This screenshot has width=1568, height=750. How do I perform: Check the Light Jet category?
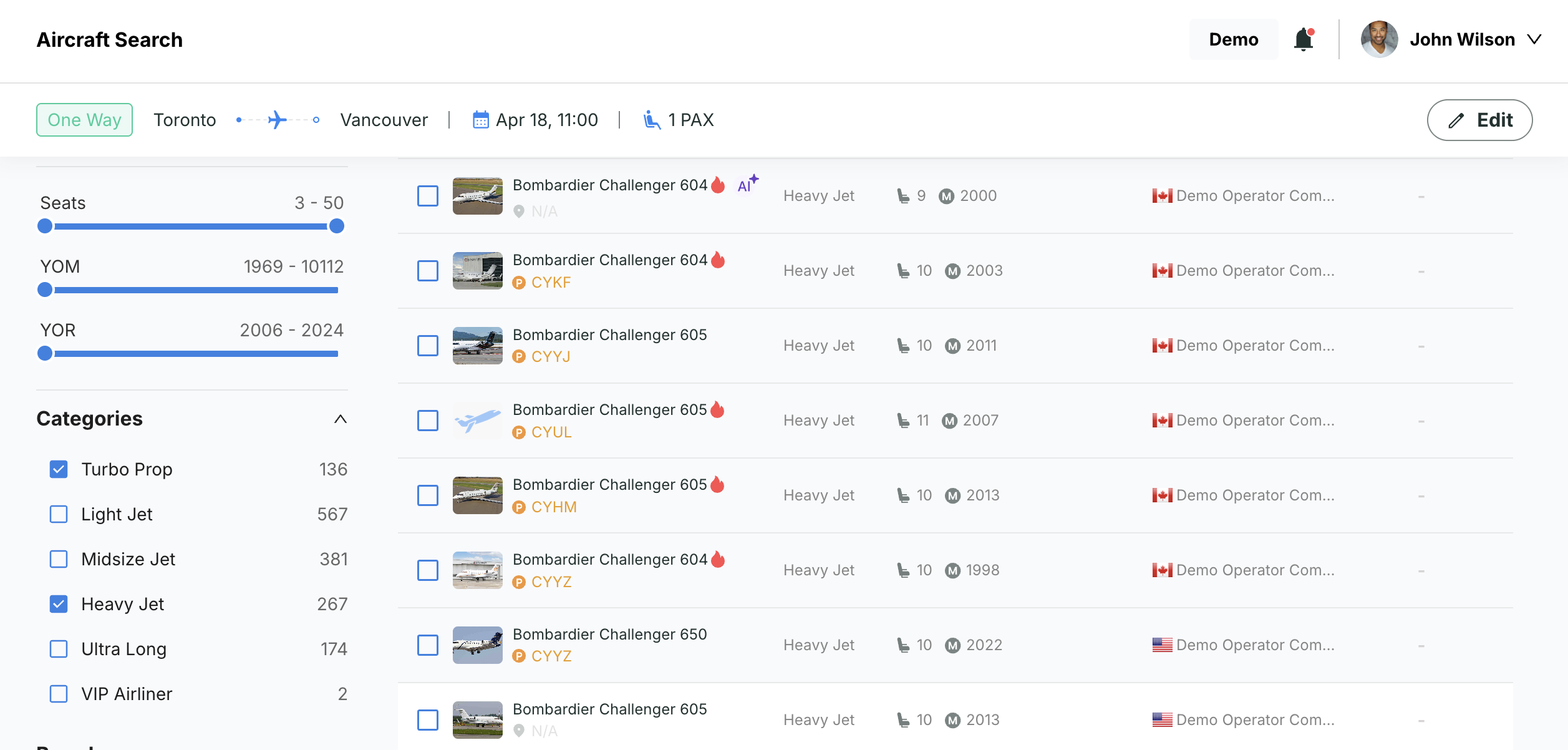click(x=59, y=514)
